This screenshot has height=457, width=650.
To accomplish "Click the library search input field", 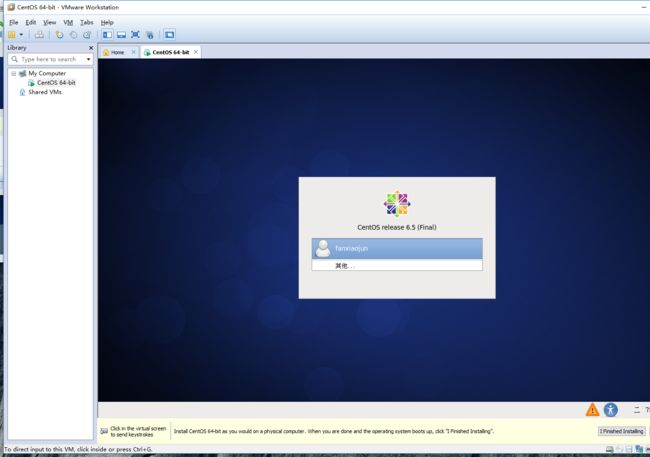I will coord(48,59).
